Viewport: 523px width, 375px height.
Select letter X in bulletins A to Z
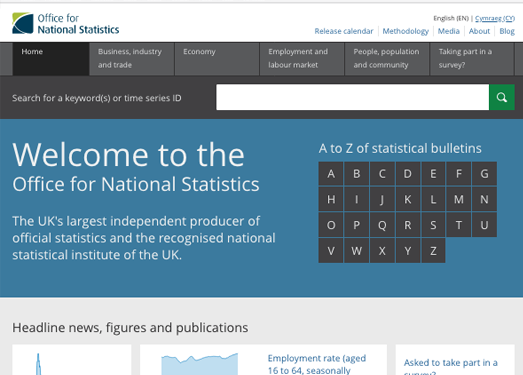[x=382, y=251]
